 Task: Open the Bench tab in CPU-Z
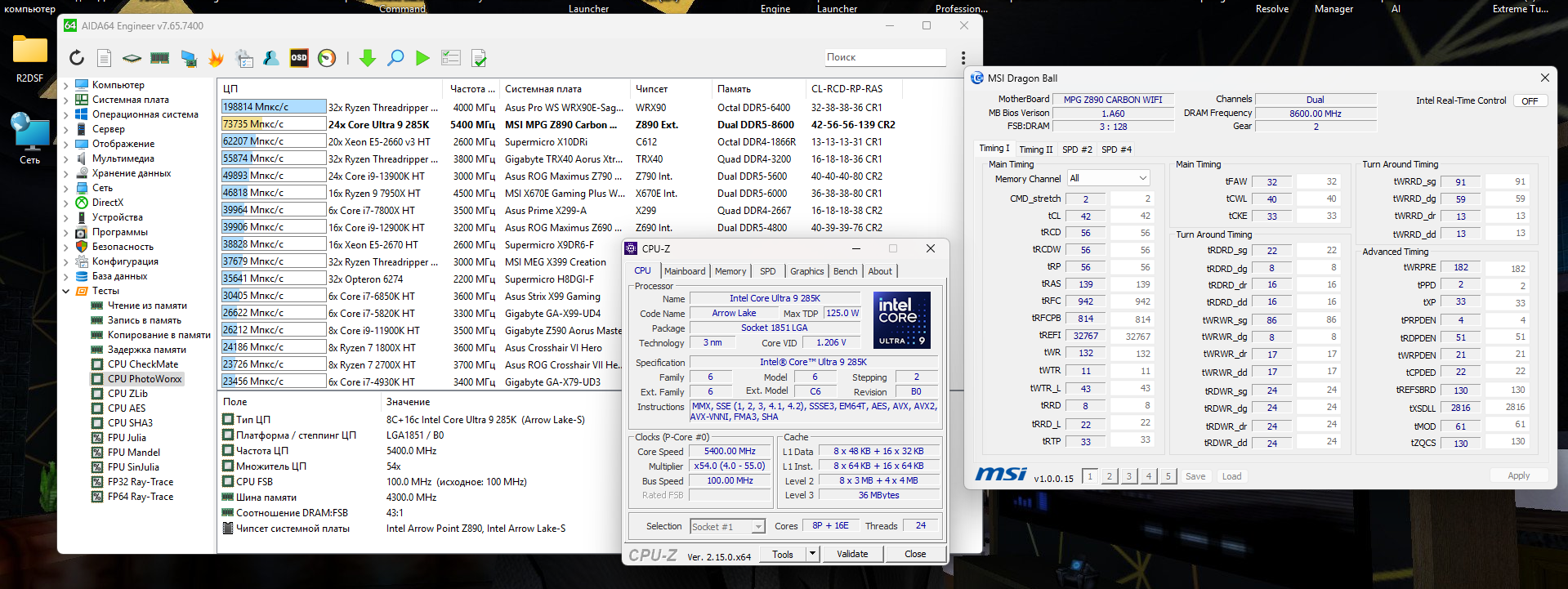coord(846,271)
